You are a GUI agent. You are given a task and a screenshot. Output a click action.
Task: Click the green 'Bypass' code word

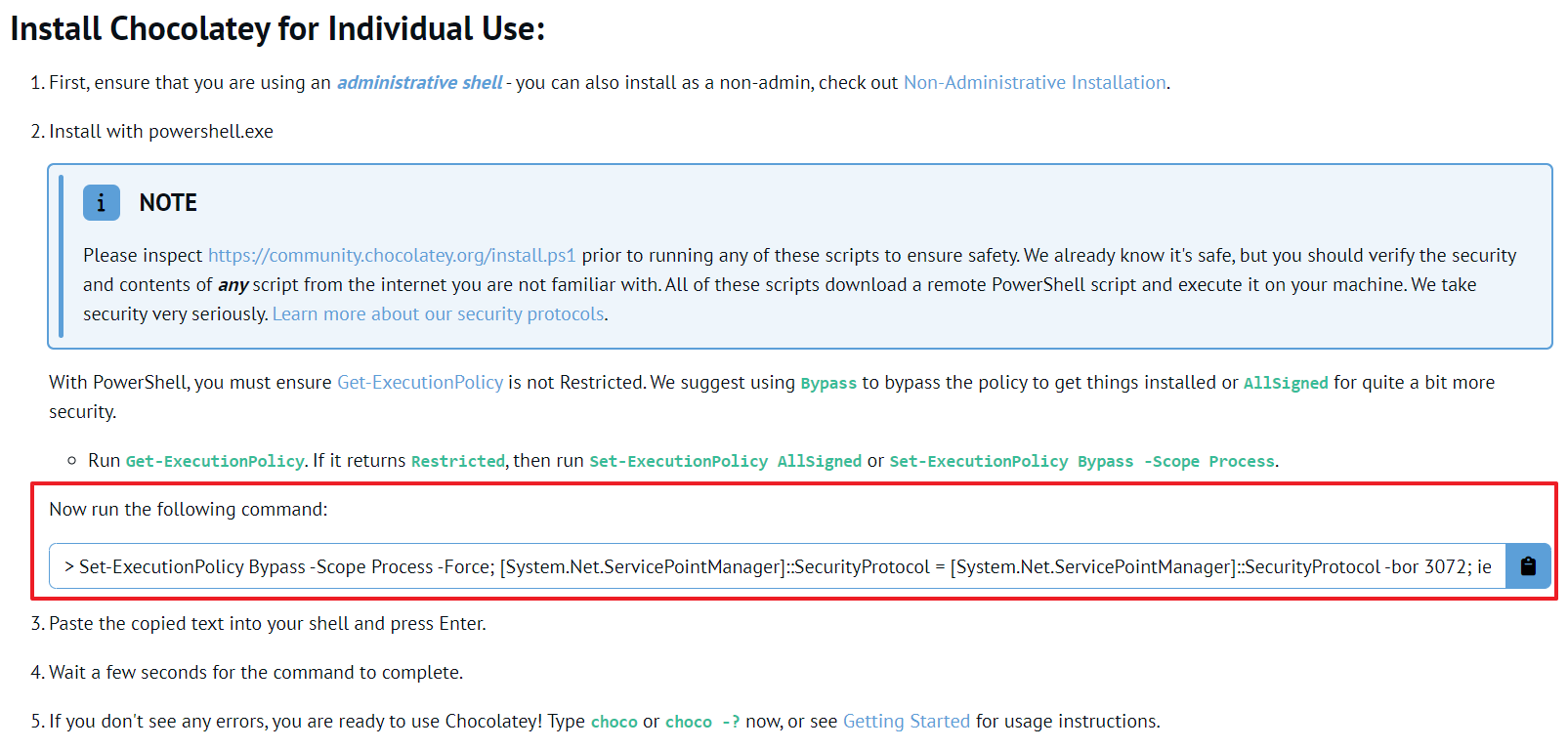coord(828,383)
